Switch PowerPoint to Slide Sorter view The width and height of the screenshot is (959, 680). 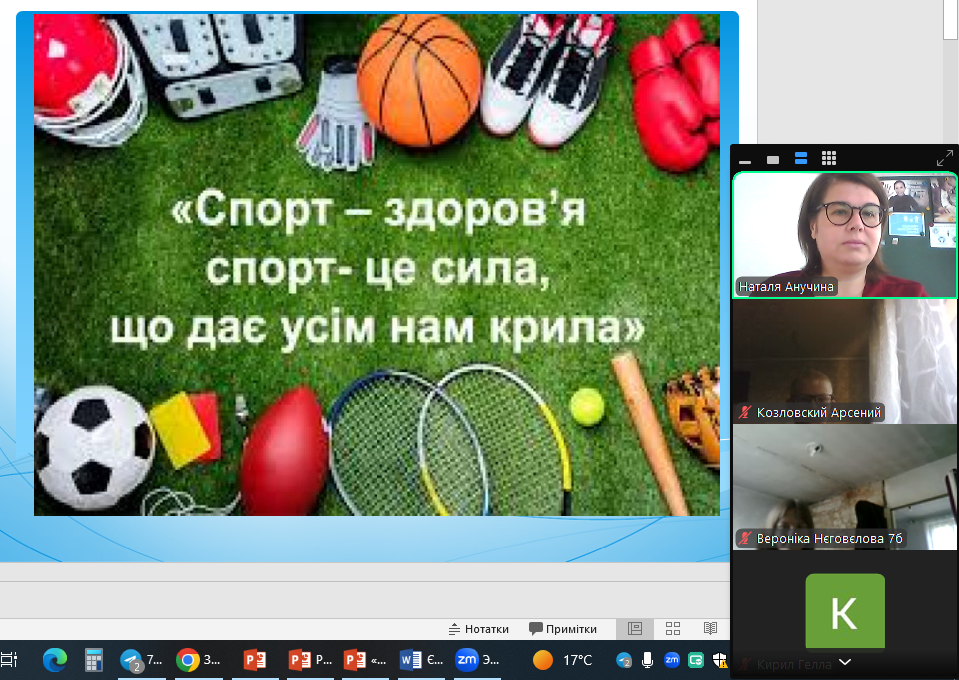click(673, 629)
